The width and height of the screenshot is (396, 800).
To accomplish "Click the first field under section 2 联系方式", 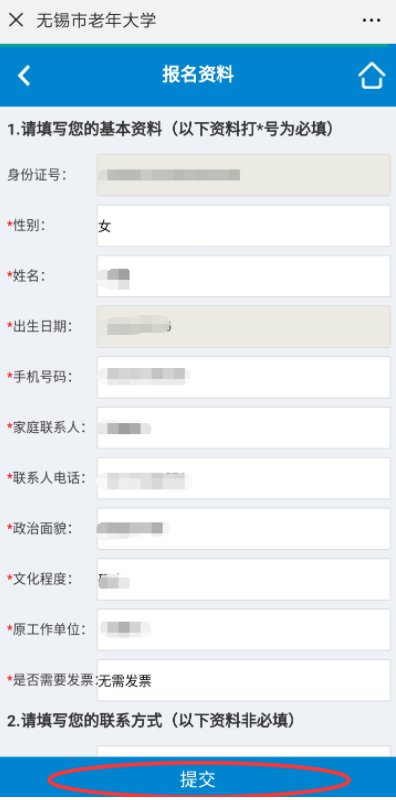I will point(243,752).
